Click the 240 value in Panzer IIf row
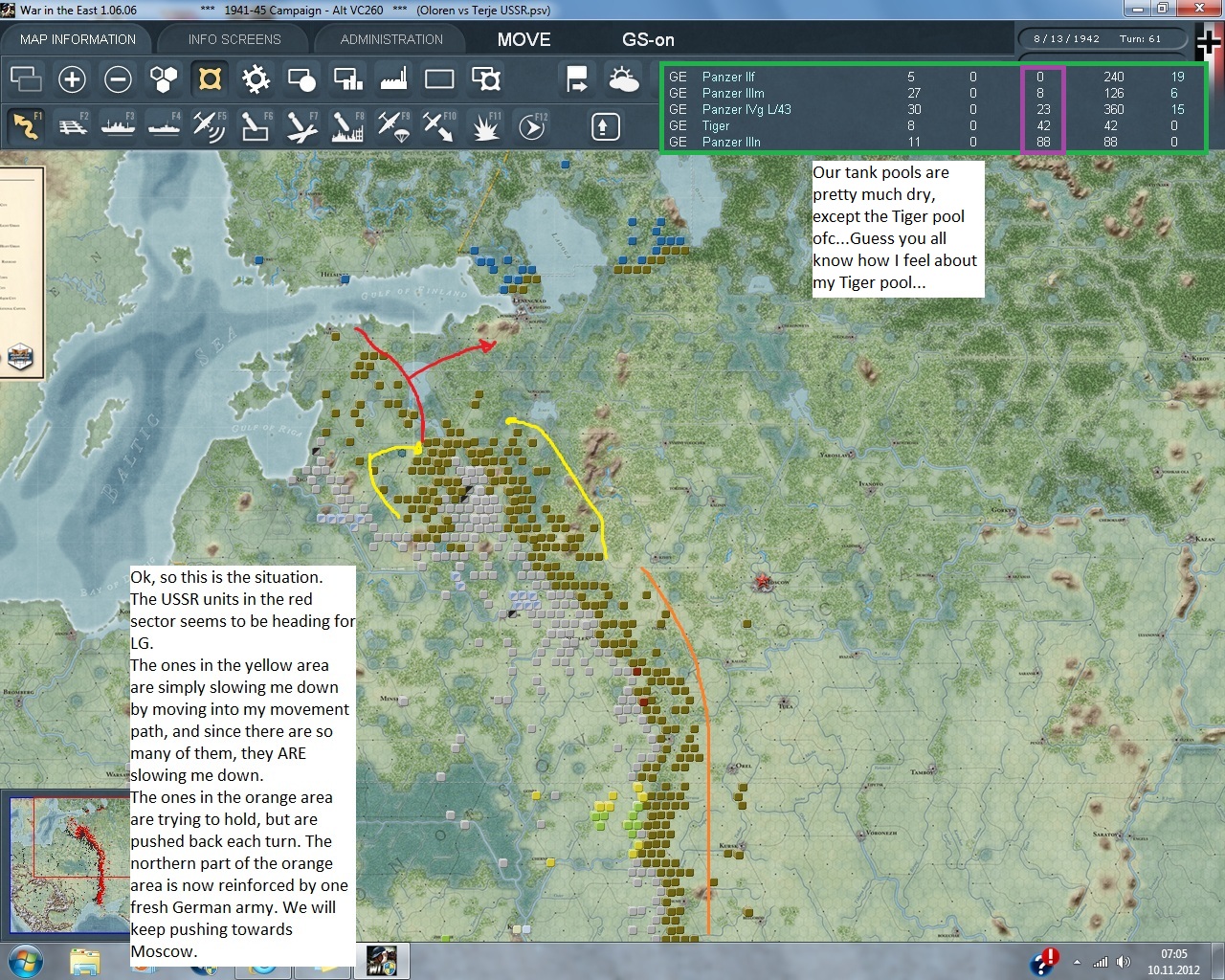1225x980 pixels. click(x=1114, y=77)
